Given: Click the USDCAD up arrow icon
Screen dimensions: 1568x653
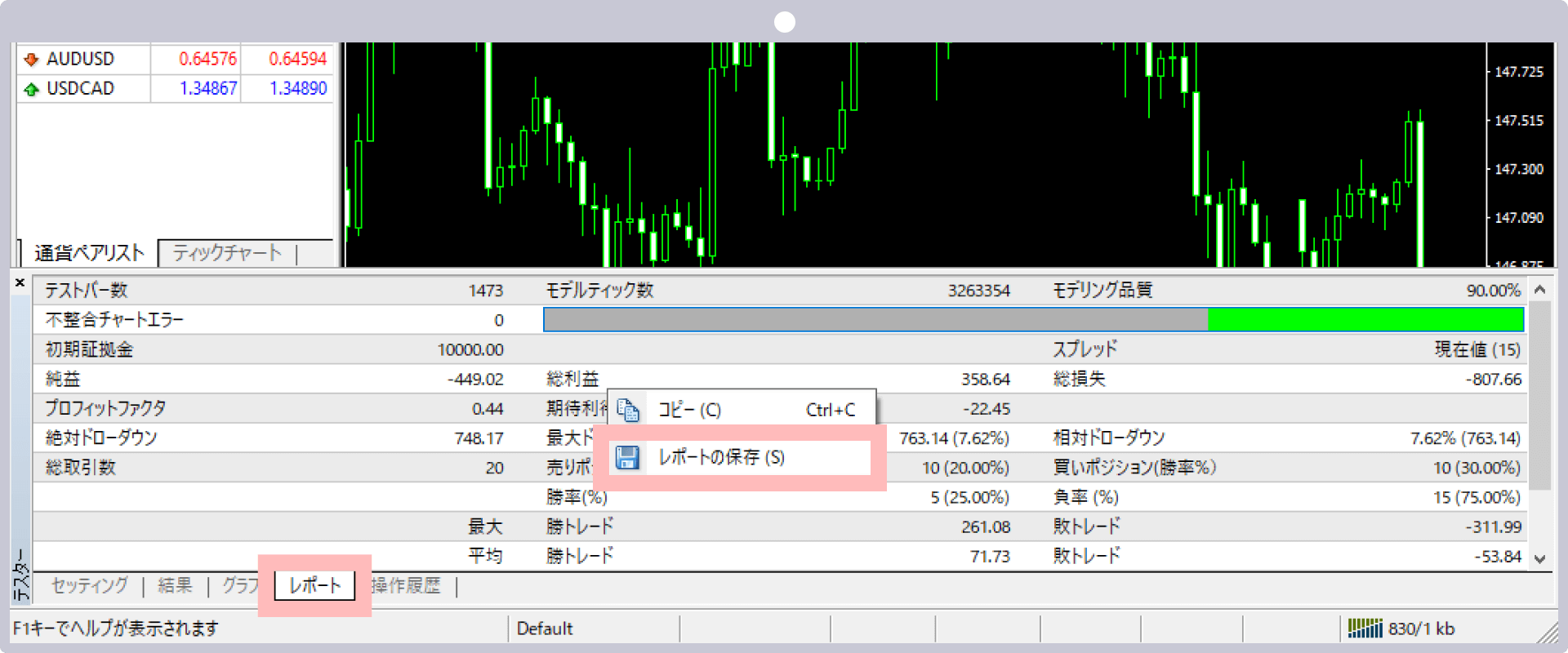Looking at the screenshot, I should [32, 89].
